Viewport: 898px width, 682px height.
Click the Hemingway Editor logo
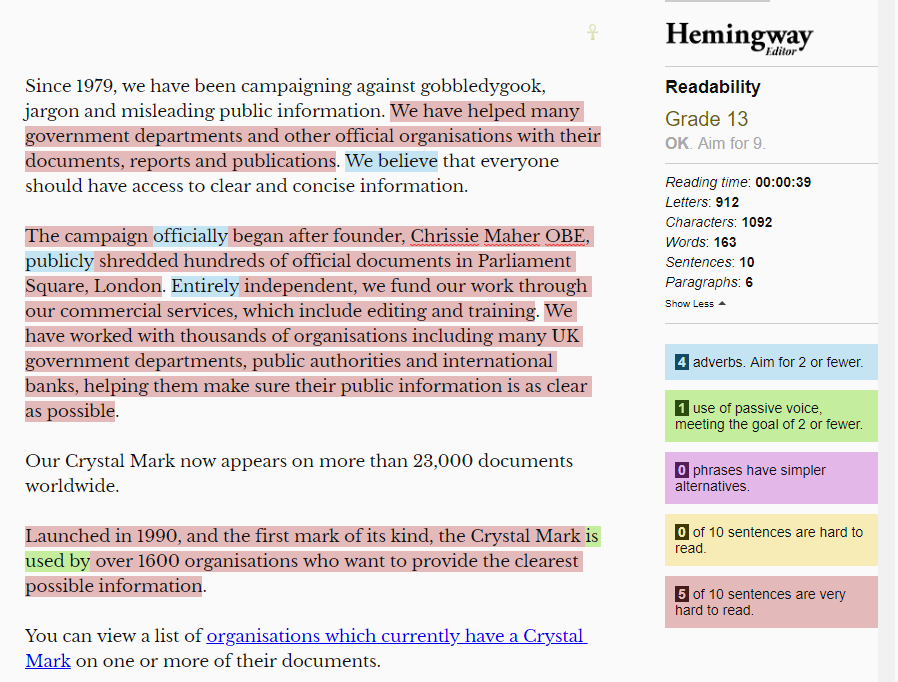pyautogui.click(x=739, y=38)
